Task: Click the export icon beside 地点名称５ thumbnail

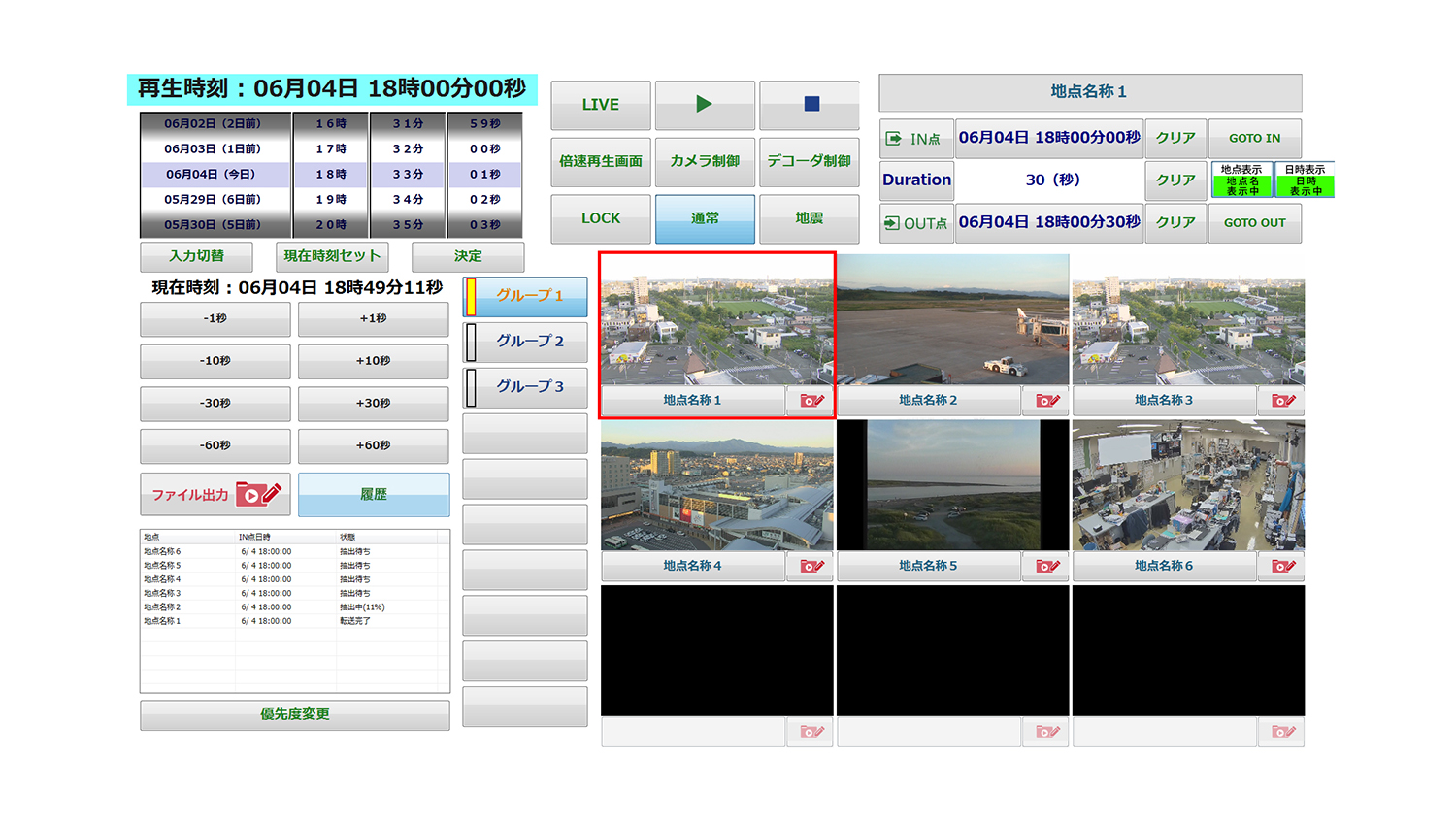Action: click(x=1046, y=566)
